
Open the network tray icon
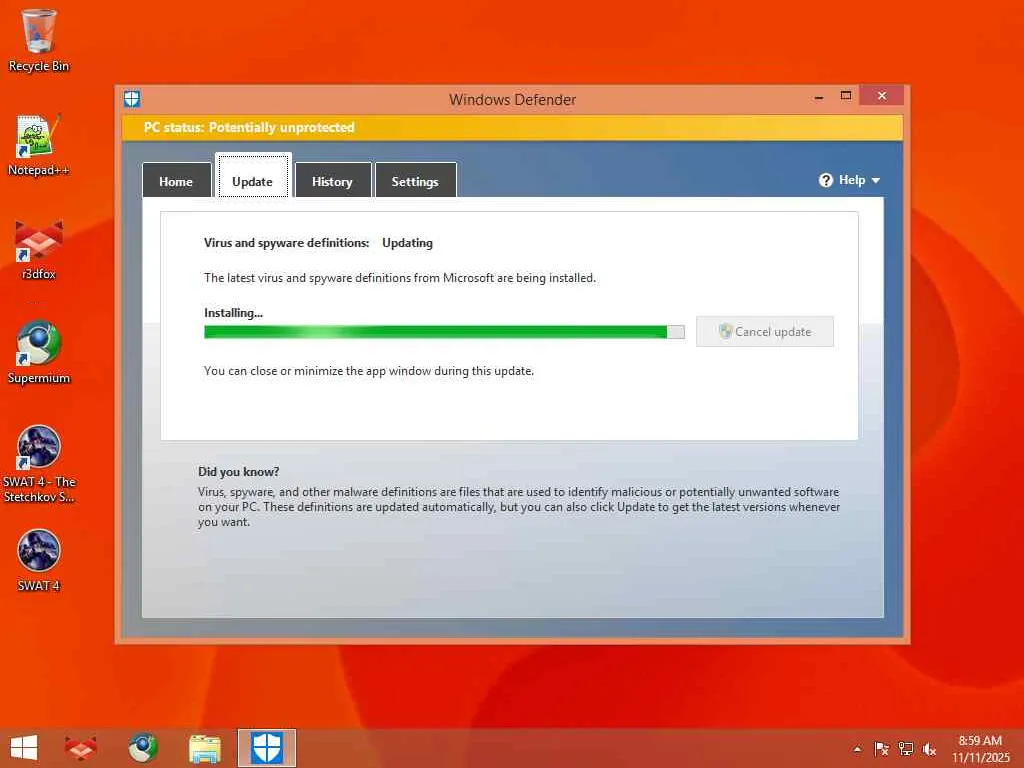pyautogui.click(x=906, y=749)
